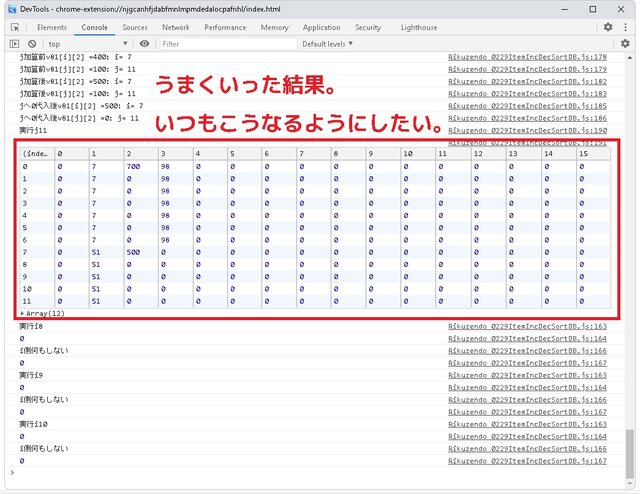640x494 pixels.
Task: Open the Application tab
Action: (x=321, y=27)
